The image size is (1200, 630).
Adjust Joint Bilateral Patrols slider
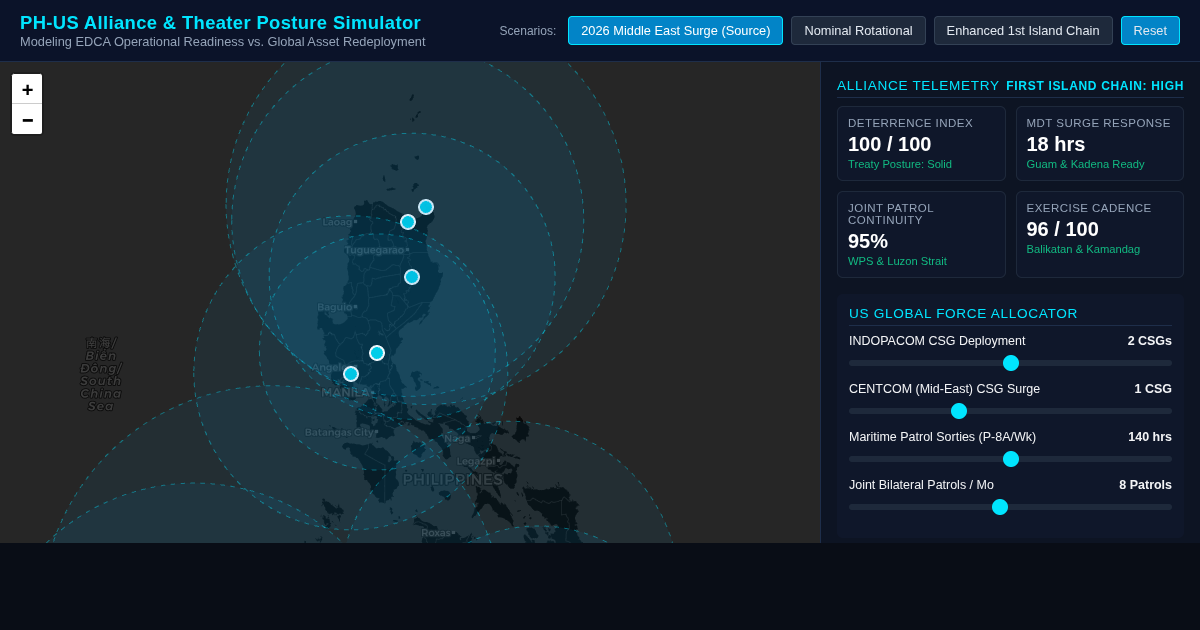(1010, 507)
